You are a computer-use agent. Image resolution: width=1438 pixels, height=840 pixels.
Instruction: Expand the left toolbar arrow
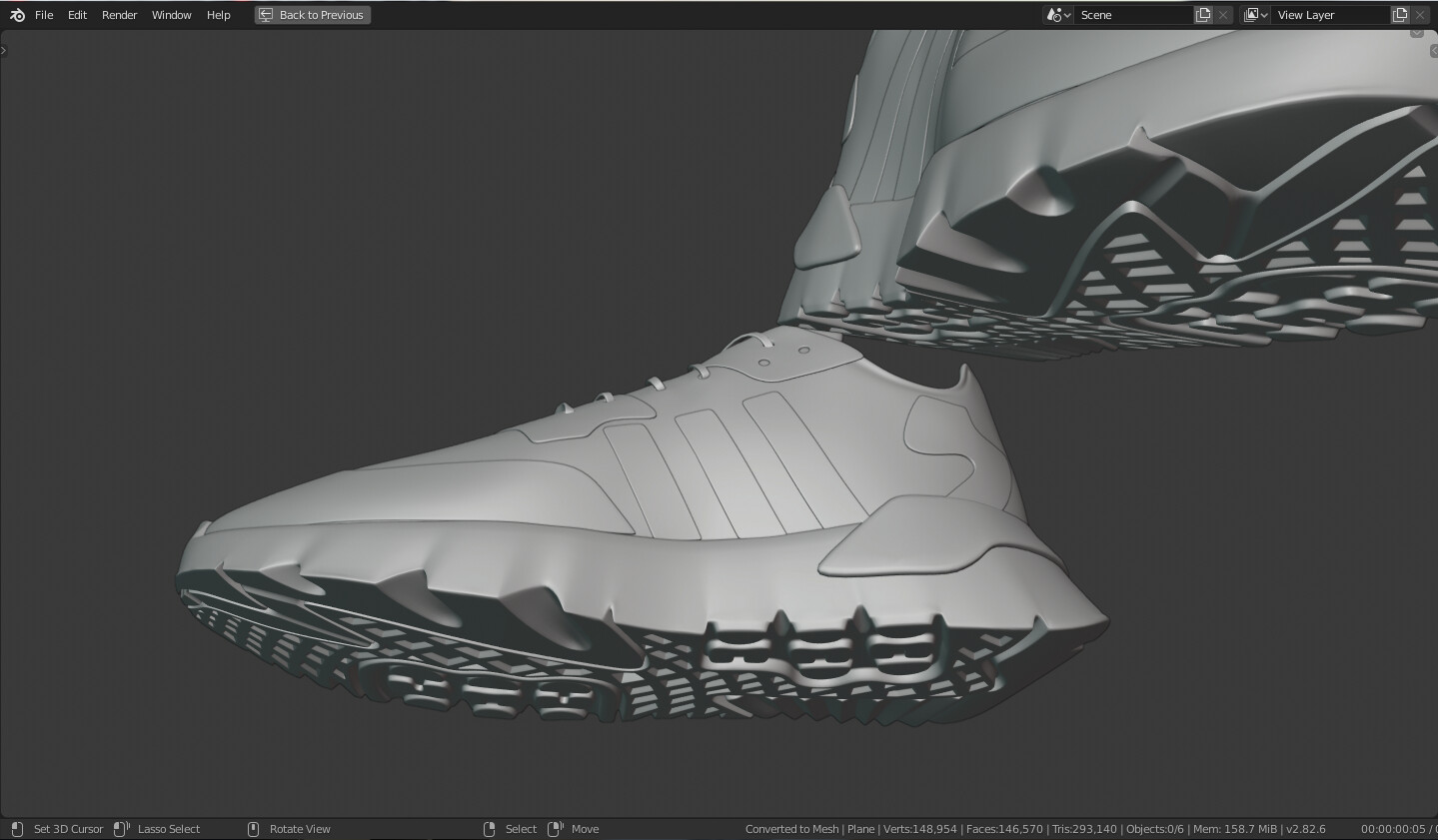tap(3, 51)
